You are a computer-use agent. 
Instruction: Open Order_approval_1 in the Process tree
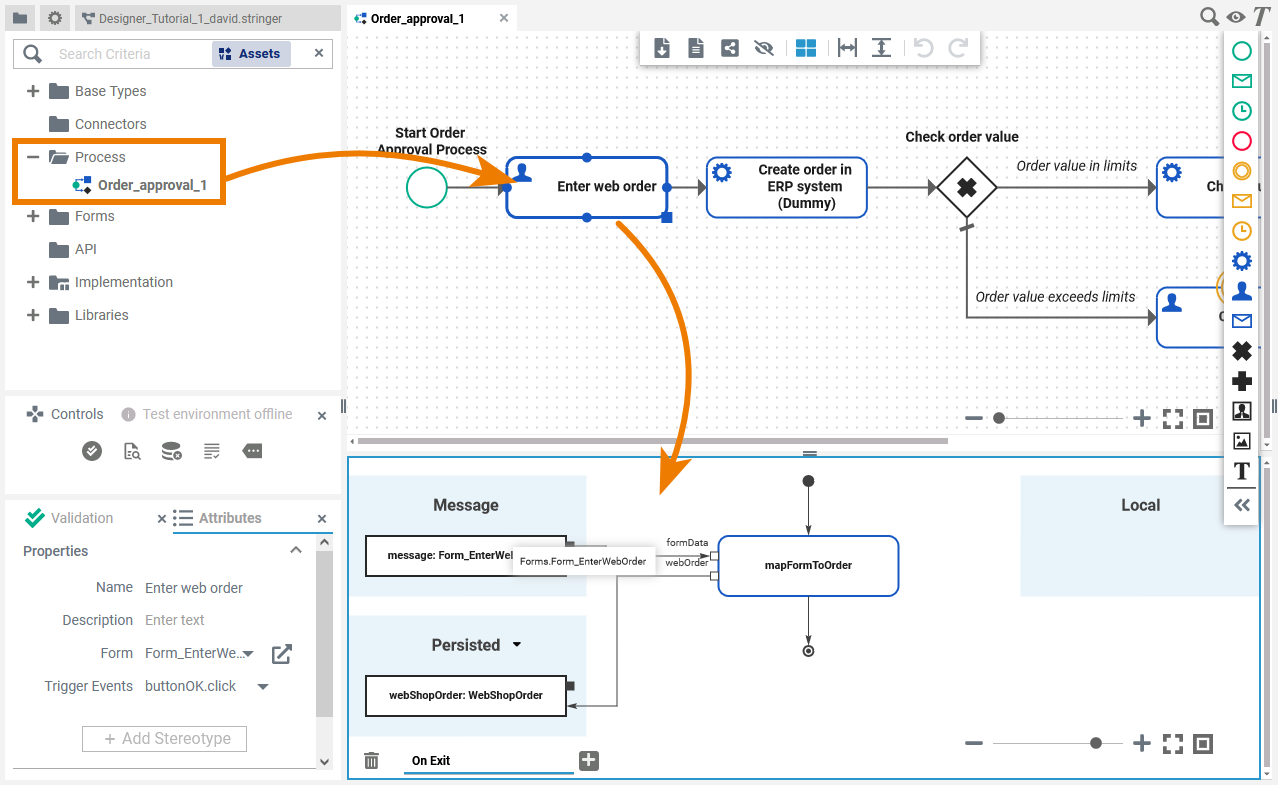152,185
